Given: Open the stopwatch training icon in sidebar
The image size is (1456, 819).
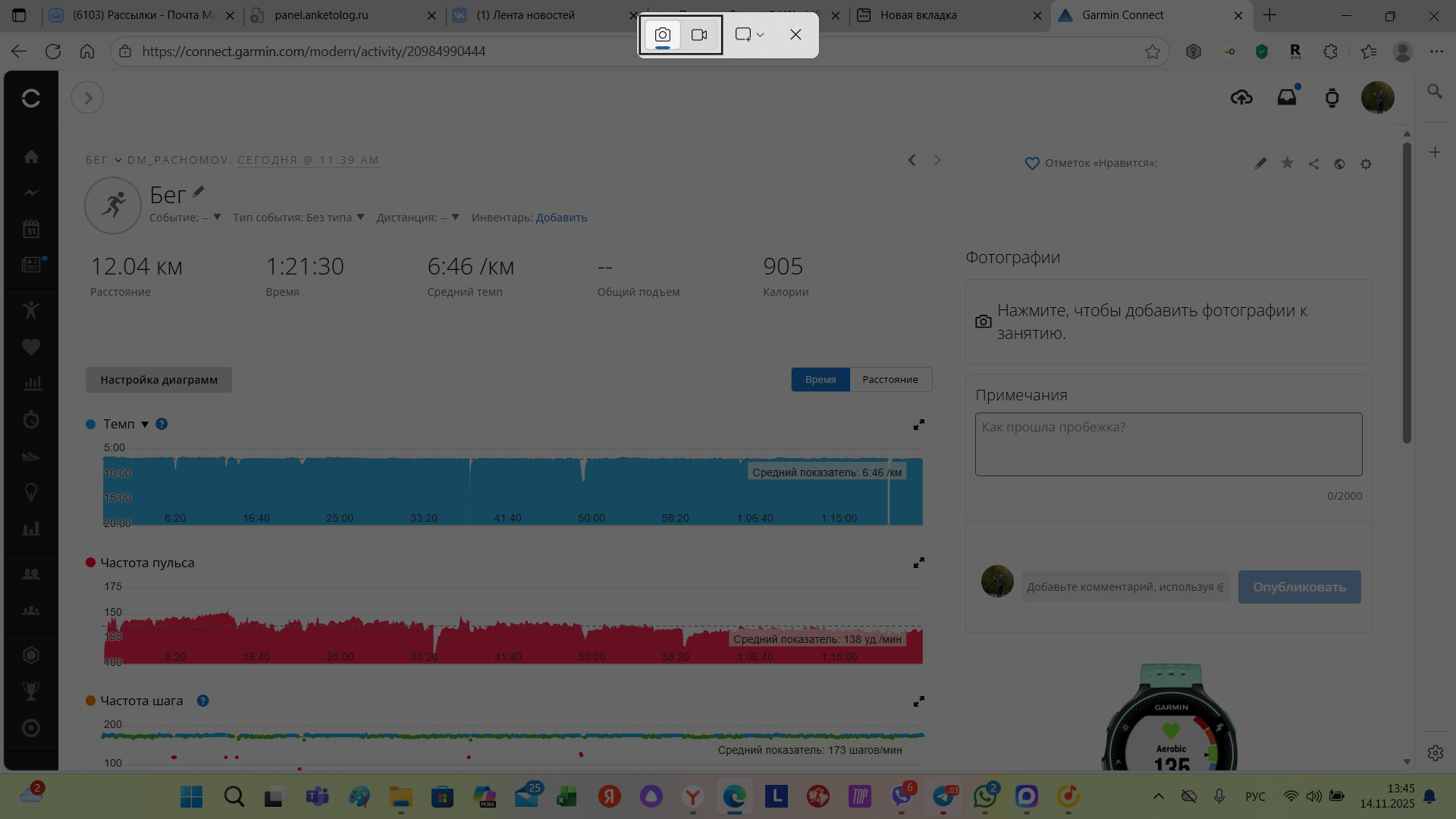Looking at the screenshot, I should point(31,419).
